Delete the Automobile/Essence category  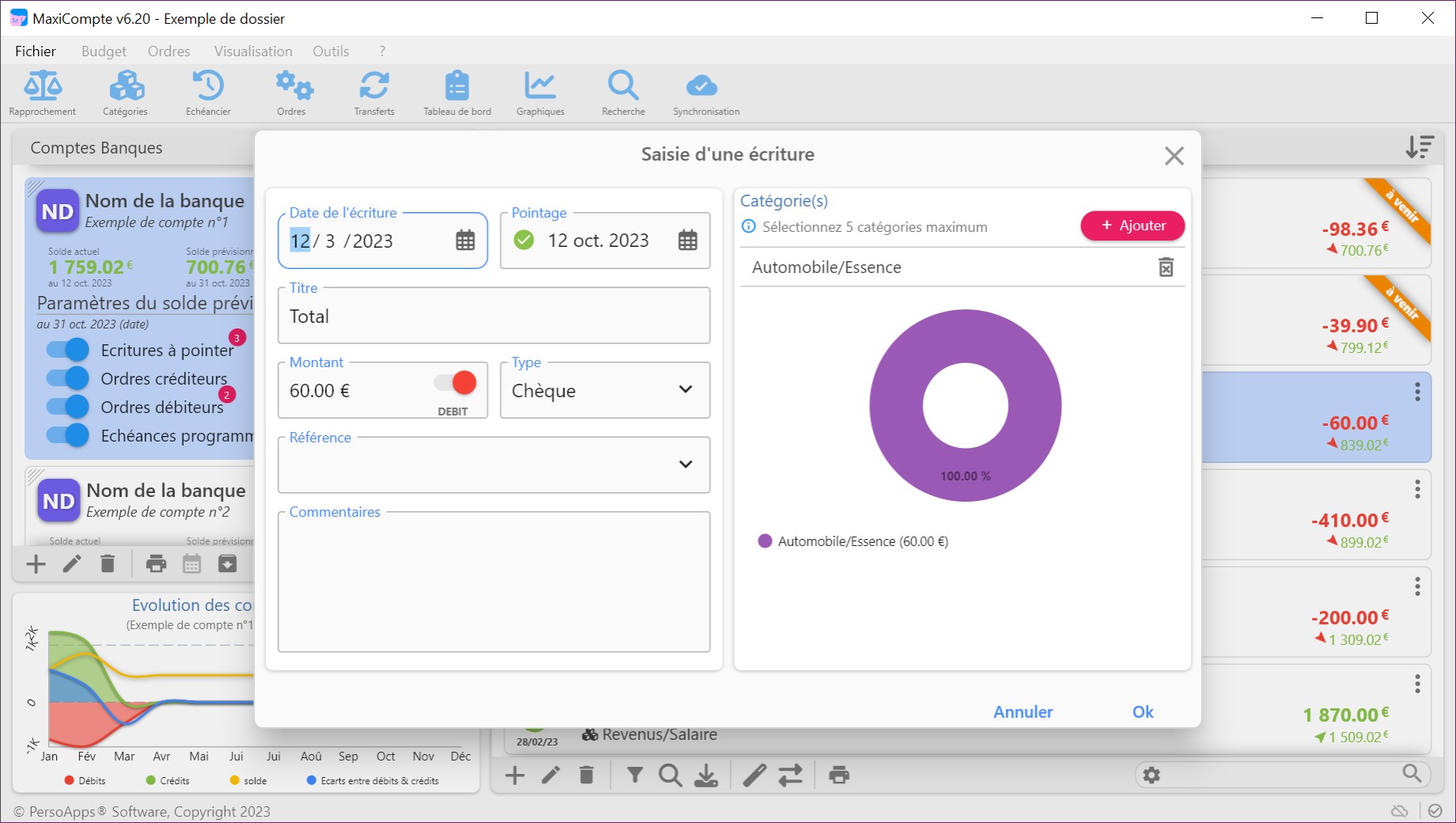click(x=1166, y=267)
